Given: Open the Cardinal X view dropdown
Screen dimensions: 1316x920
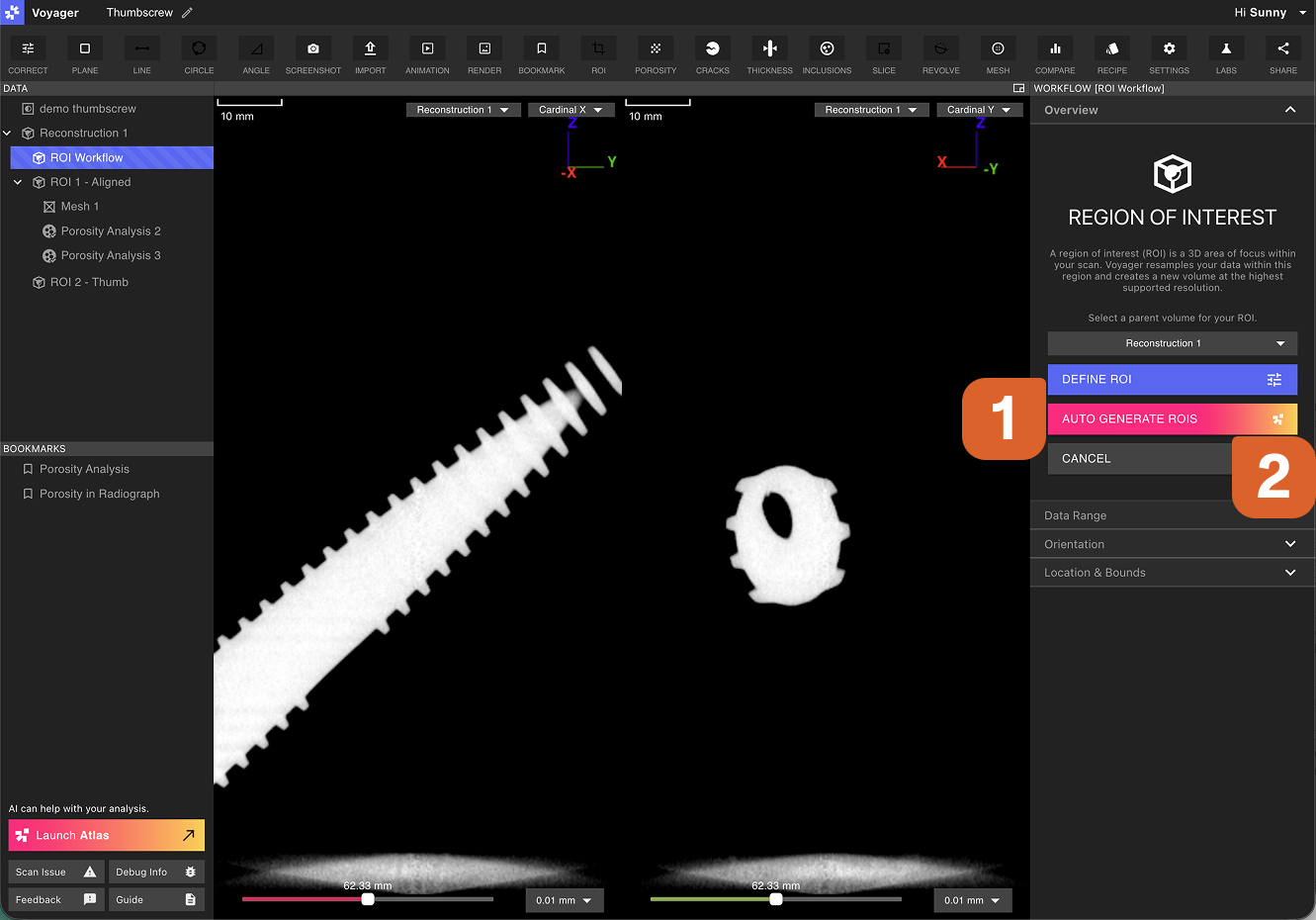Looking at the screenshot, I should 570,110.
